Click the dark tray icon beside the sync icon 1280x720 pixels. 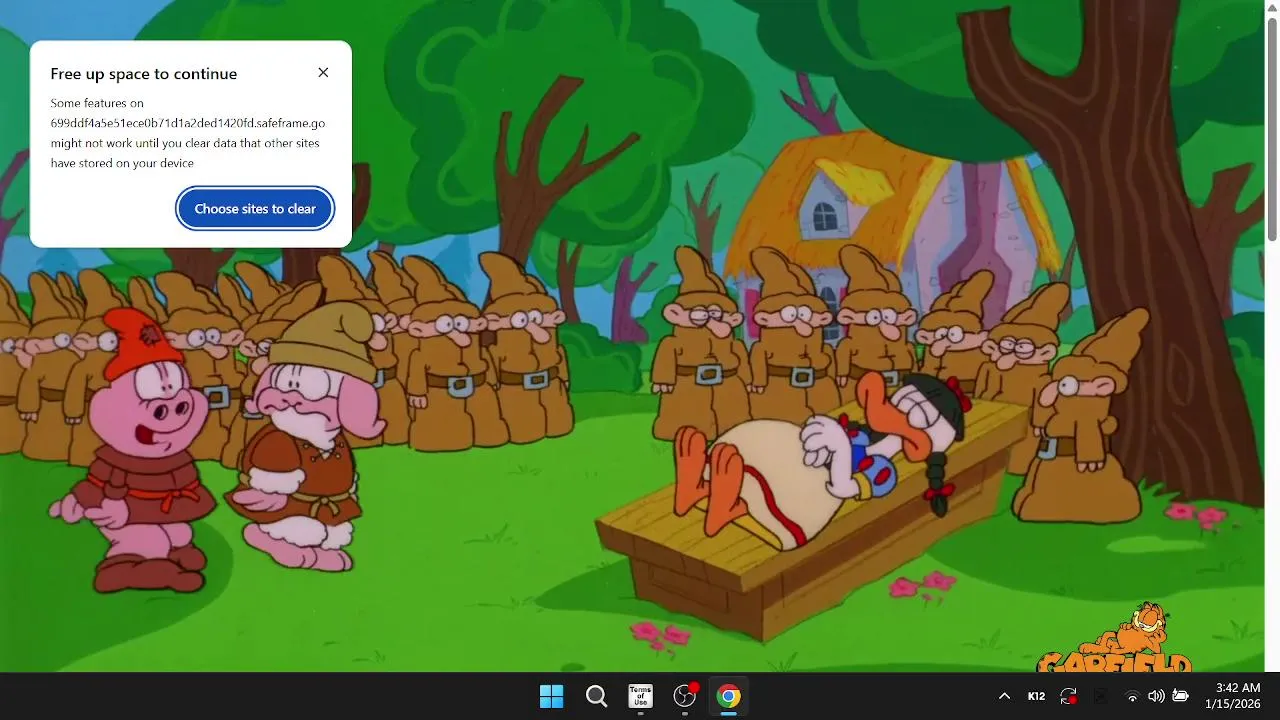coord(1100,696)
